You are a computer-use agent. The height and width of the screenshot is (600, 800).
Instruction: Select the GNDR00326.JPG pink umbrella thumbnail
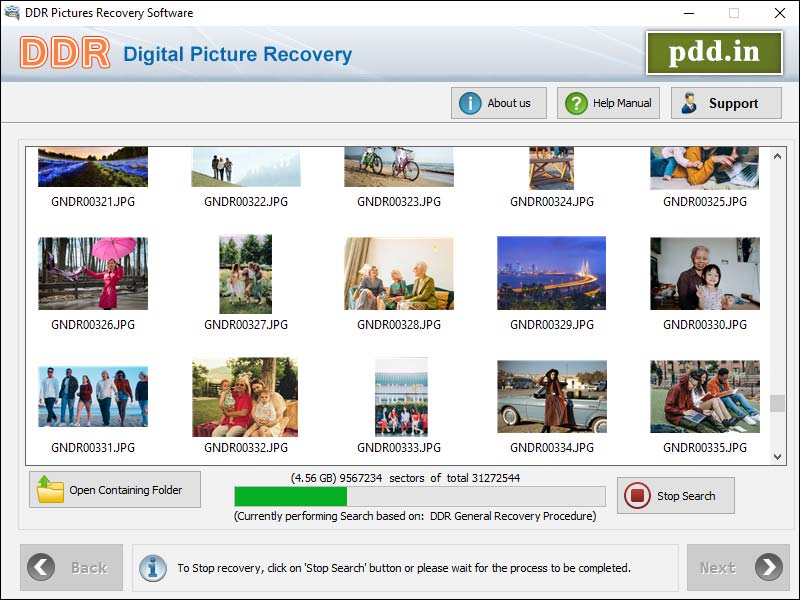(x=92, y=272)
